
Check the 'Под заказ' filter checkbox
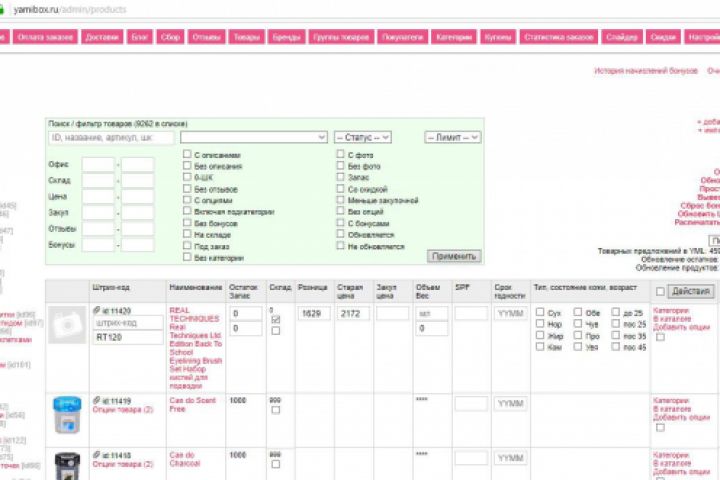187,246
